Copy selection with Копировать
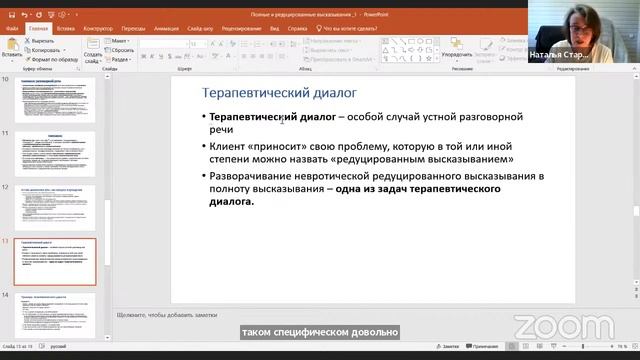 click(x=42, y=50)
